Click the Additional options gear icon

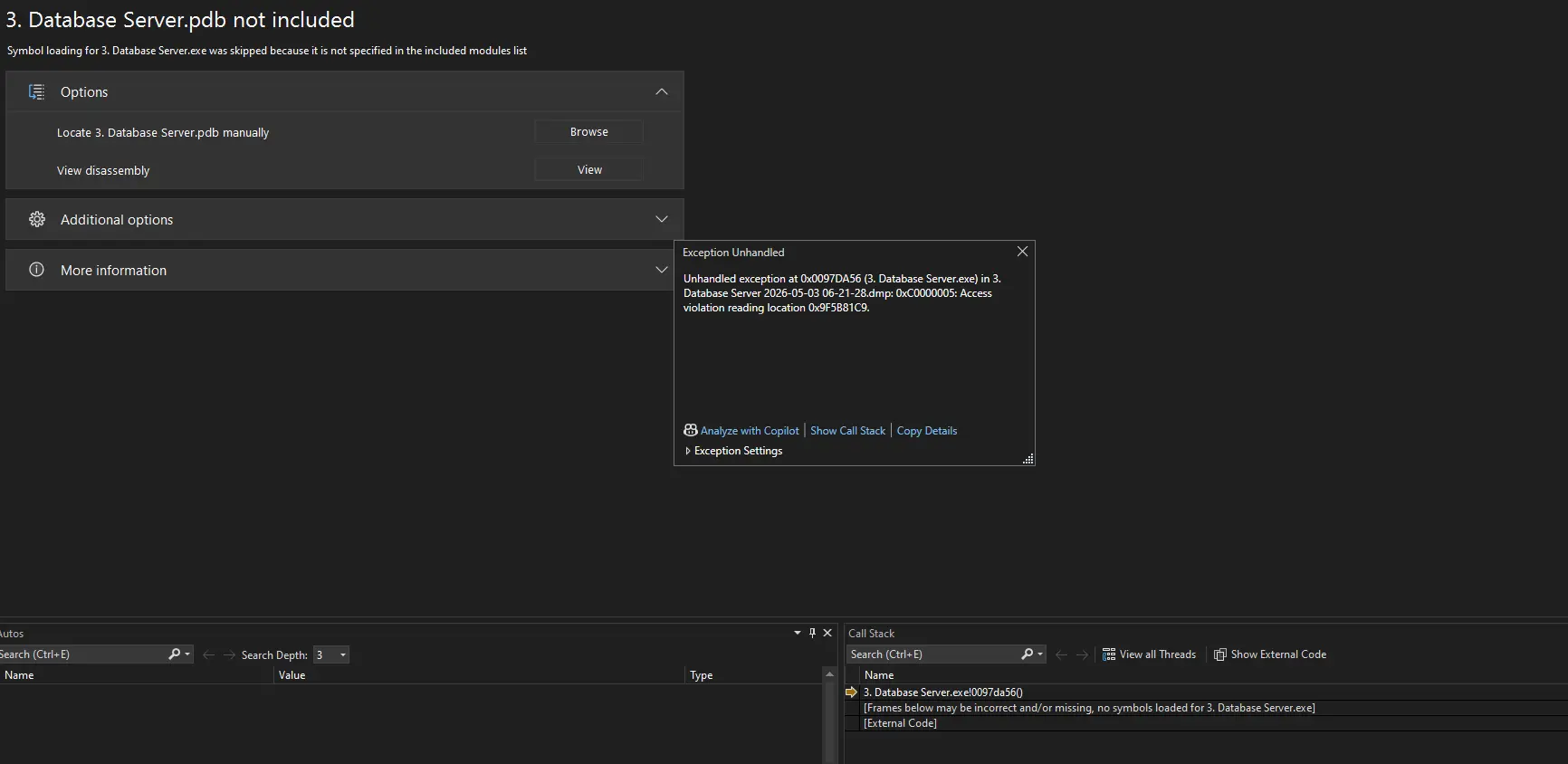click(36, 219)
